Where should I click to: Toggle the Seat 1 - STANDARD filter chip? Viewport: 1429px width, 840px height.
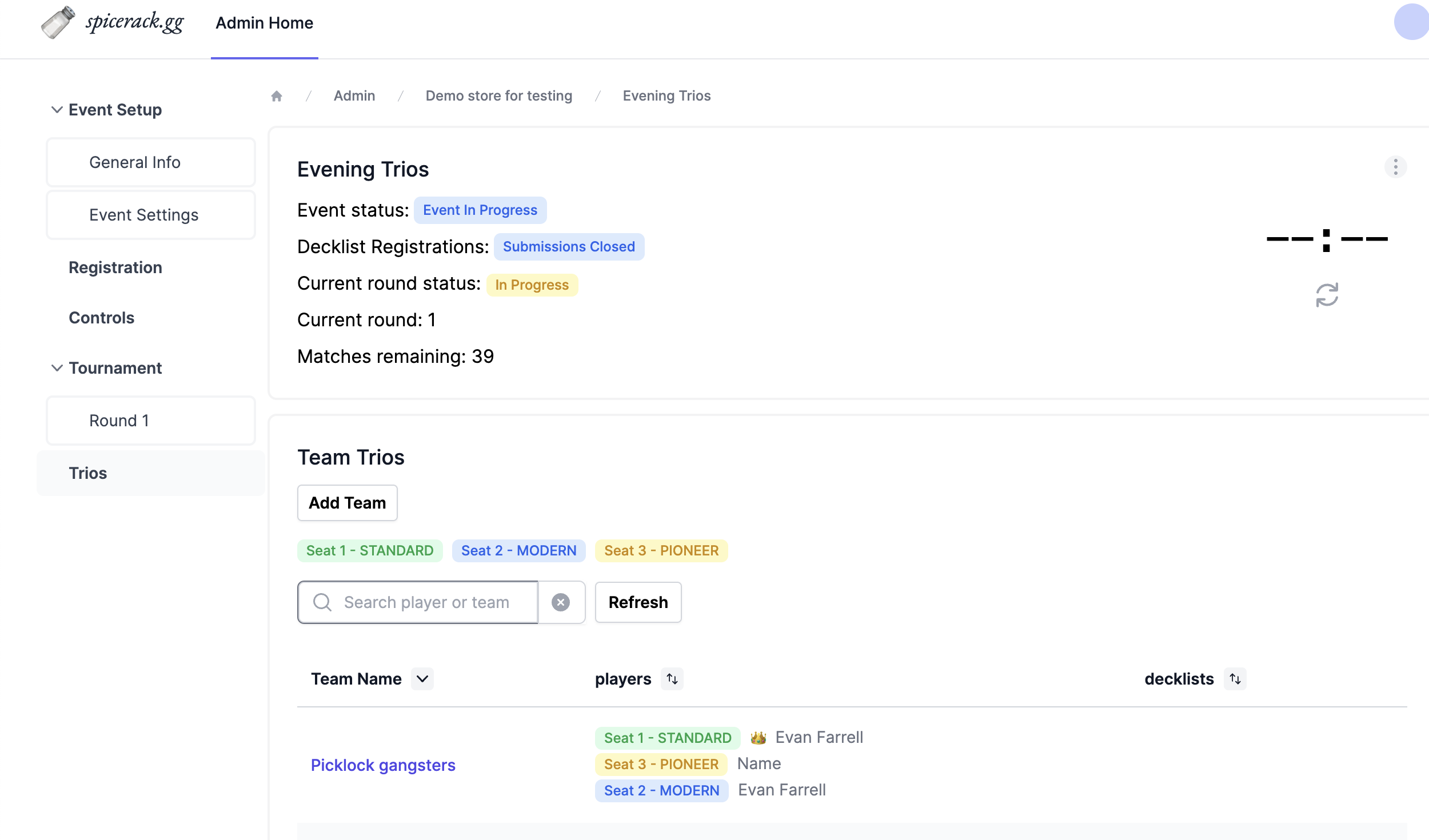coord(370,551)
